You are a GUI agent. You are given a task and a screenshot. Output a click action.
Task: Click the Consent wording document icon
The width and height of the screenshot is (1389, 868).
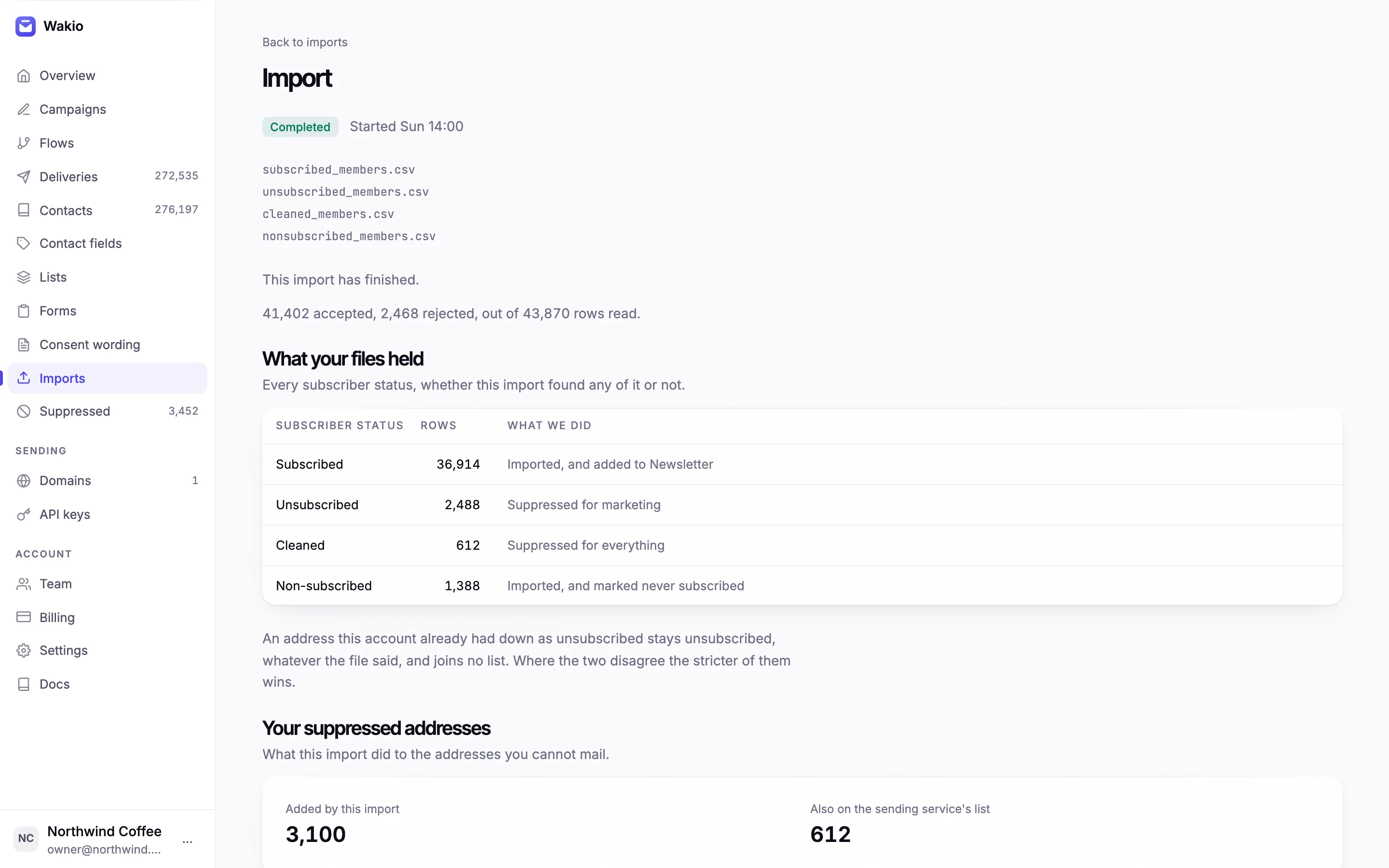click(24, 344)
